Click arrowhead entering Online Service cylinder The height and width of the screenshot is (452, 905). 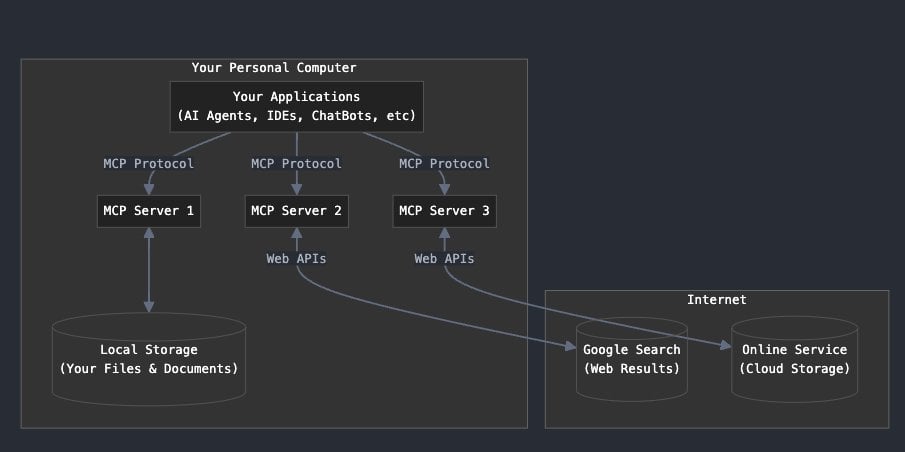726,345
